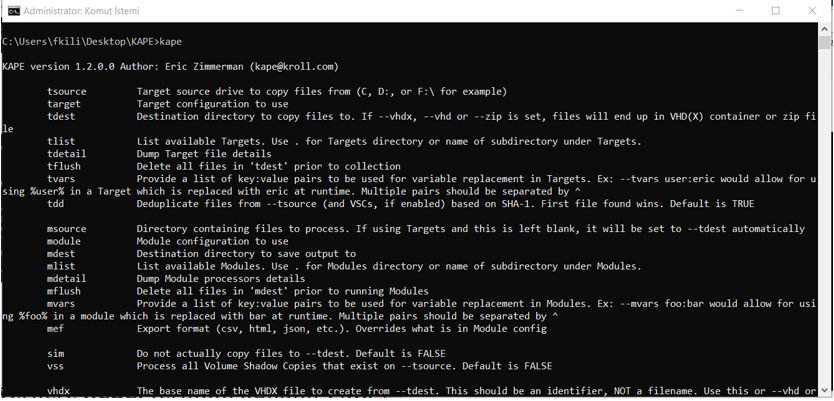
Task: Click the tvars option name
Action: click(61, 179)
